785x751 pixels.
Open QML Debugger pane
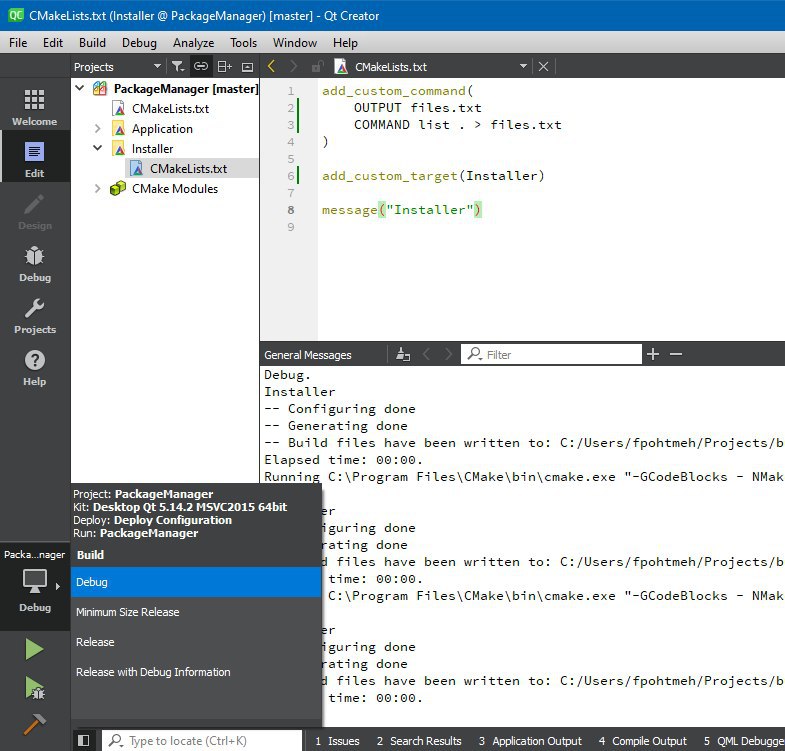click(x=743, y=740)
